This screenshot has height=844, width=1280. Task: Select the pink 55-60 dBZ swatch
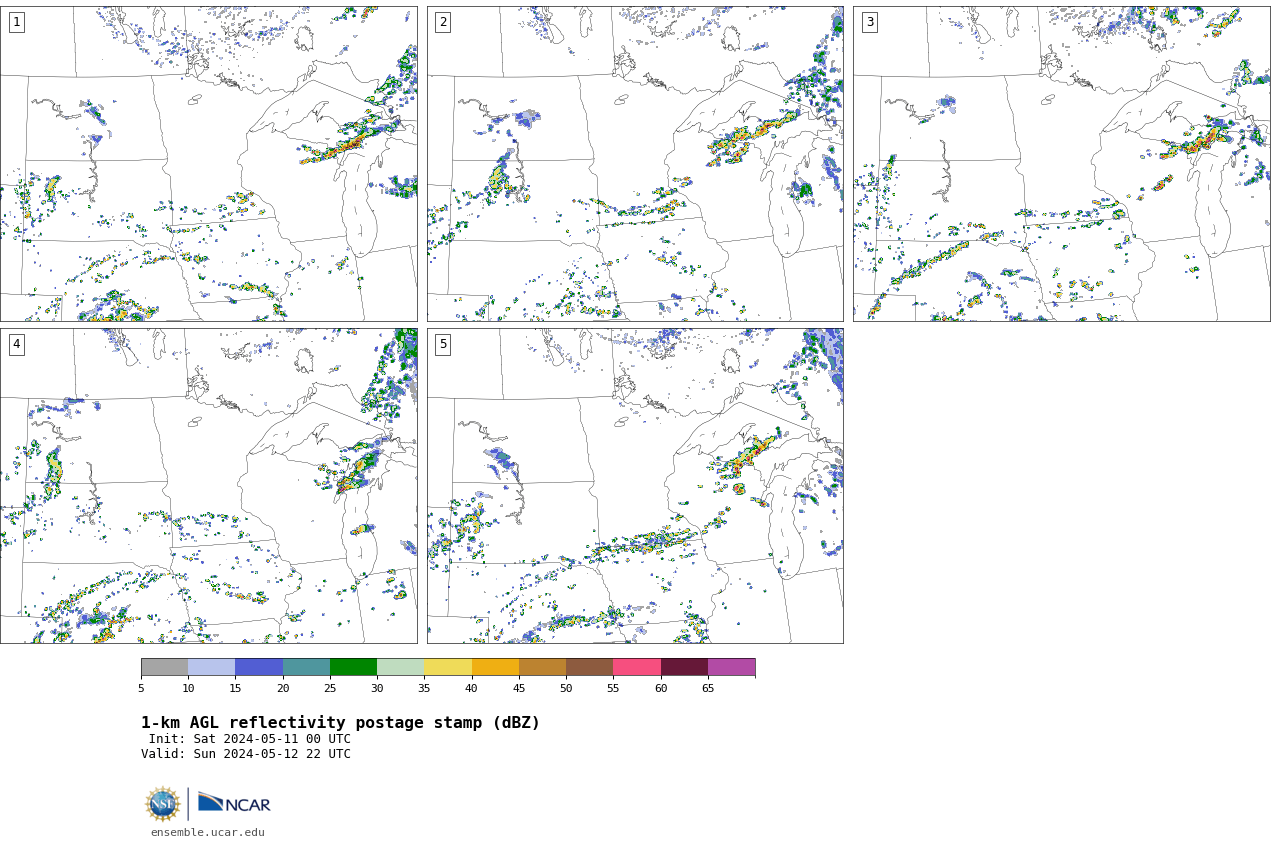[x=637, y=667]
